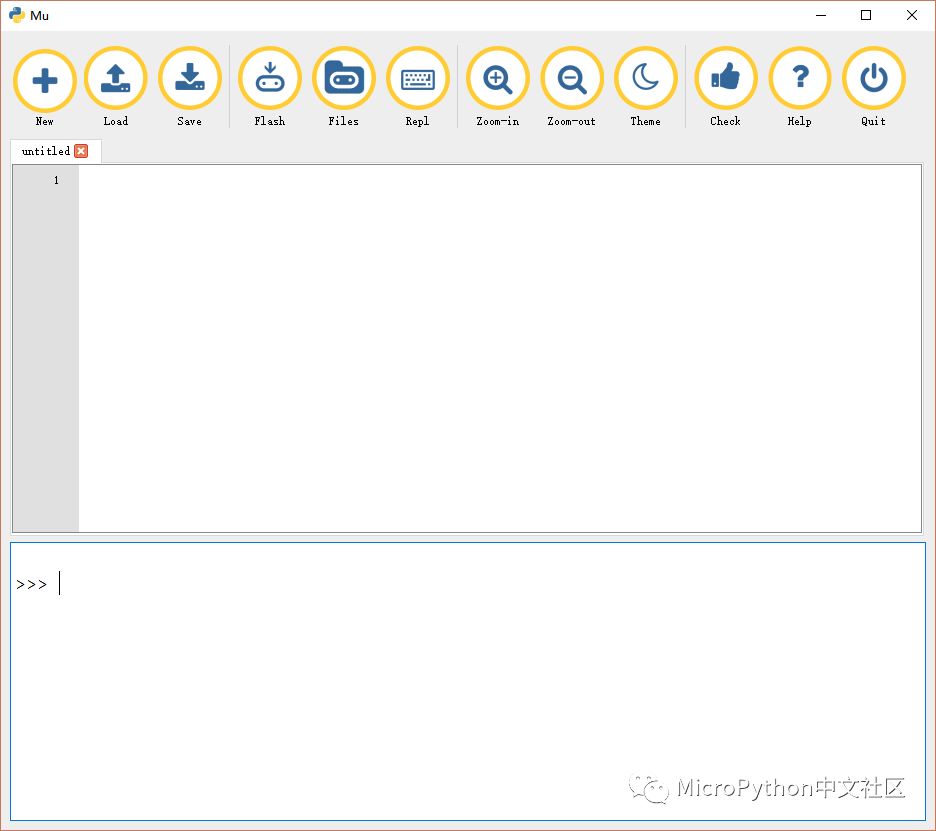This screenshot has width=936, height=831.
Task: Close the untitled tab
Action: pos(81,151)
